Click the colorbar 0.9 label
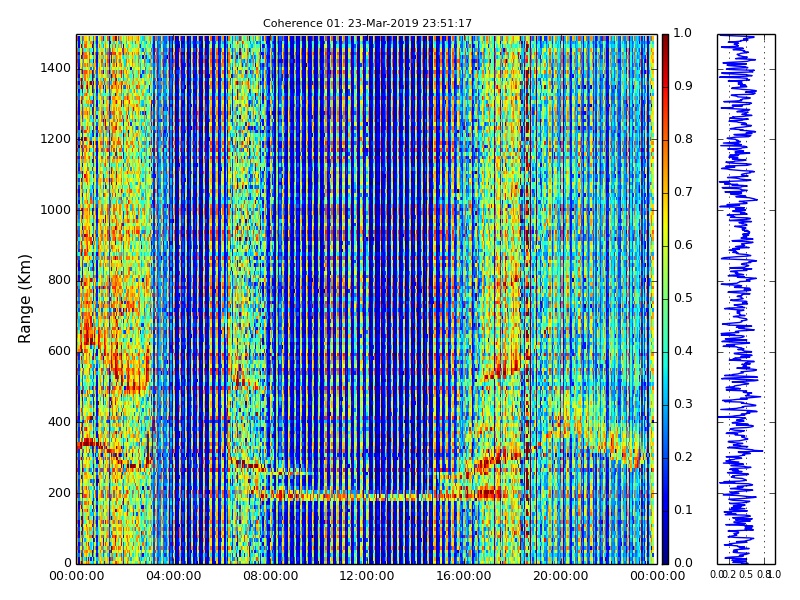The width and height of the screenshot is (800, 600). [683, 86]
